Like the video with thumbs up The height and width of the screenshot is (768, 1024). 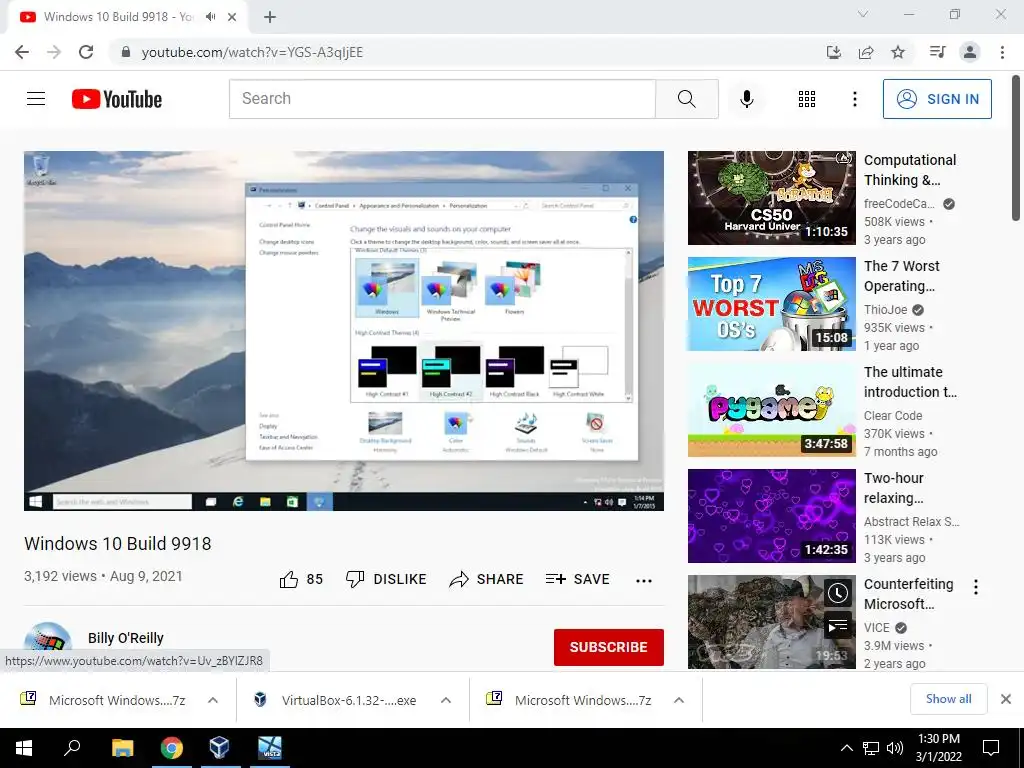[x=300, y=579]
